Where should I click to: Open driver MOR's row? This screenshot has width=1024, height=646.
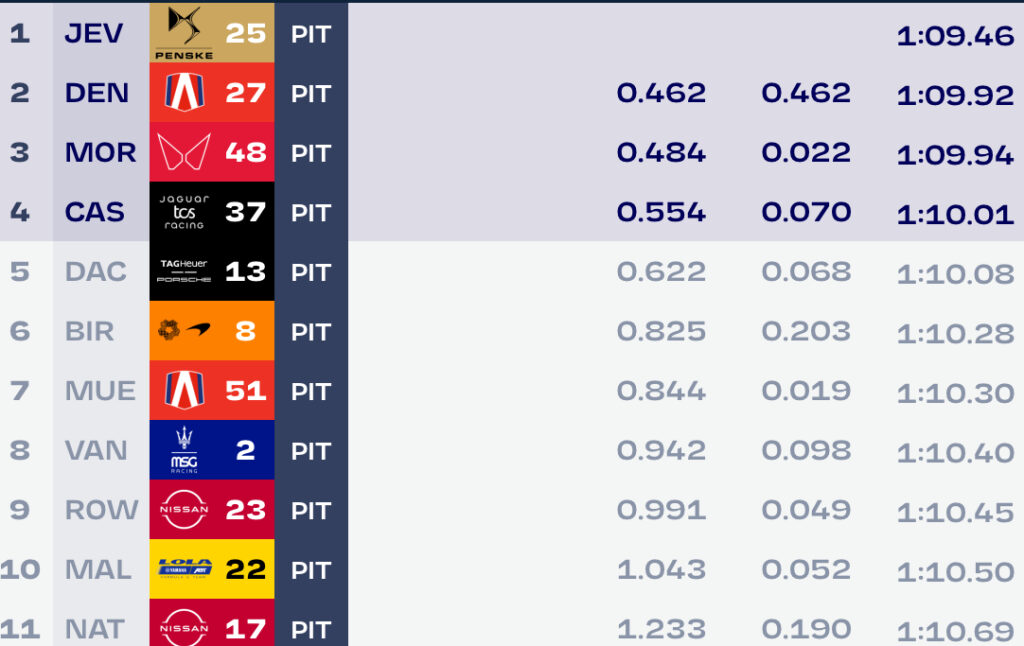click(512, 152)
